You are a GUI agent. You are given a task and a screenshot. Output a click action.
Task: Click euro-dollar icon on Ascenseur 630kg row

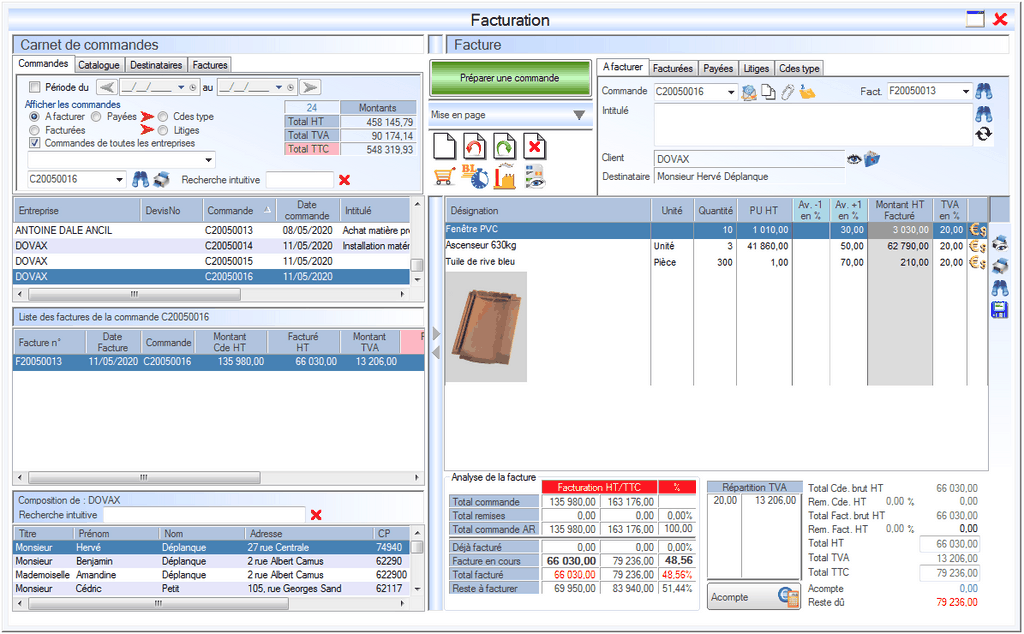click(x=978, y=246)
